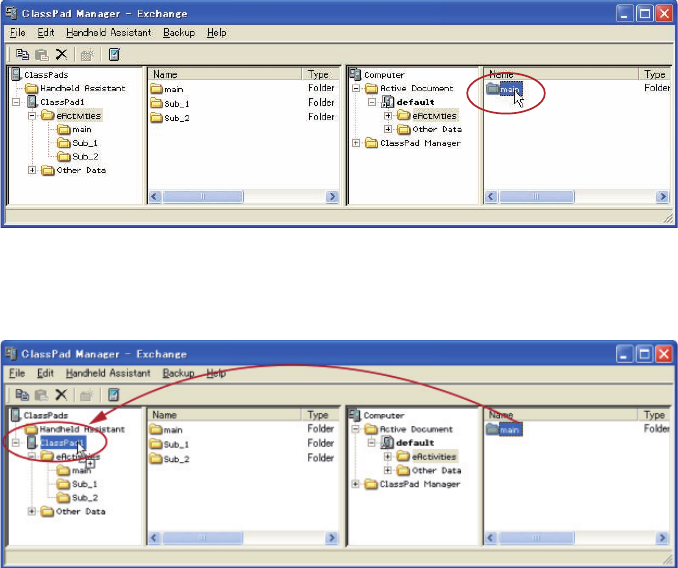Click the horizontal scrollbar thumb under the lower window ClassPad list
The height and width of the screenshot is (568, 678).
click(202, 538)
